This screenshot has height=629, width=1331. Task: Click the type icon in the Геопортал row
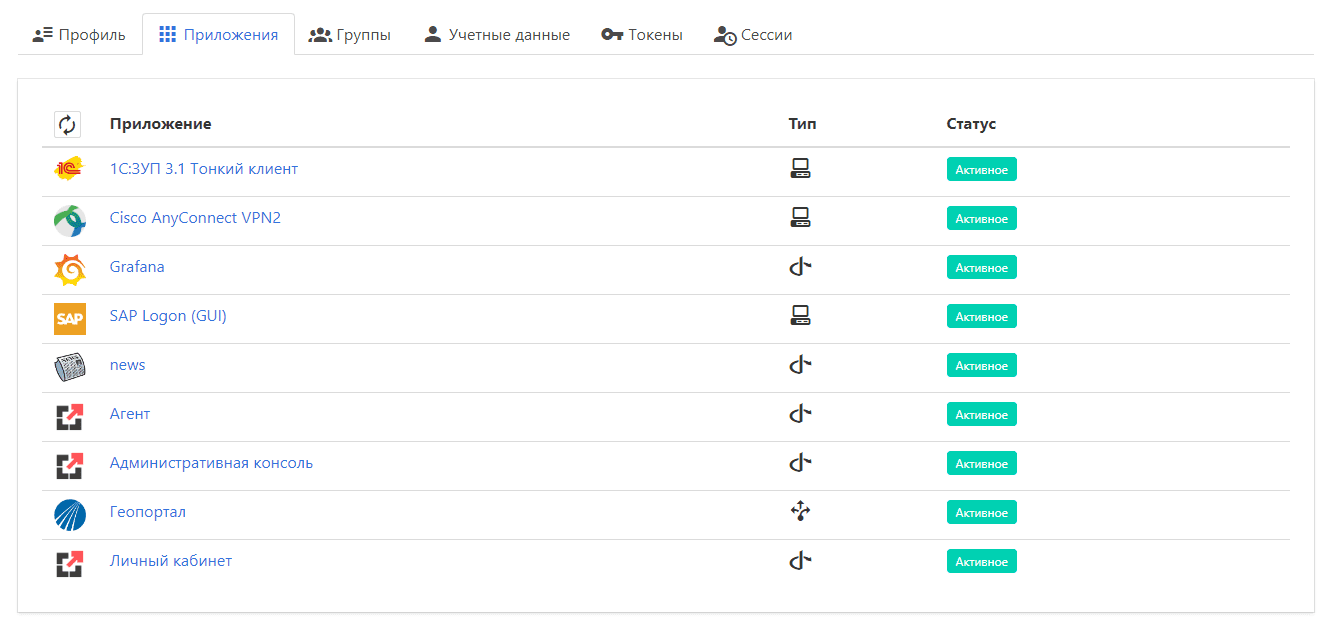tap(800, 512)
